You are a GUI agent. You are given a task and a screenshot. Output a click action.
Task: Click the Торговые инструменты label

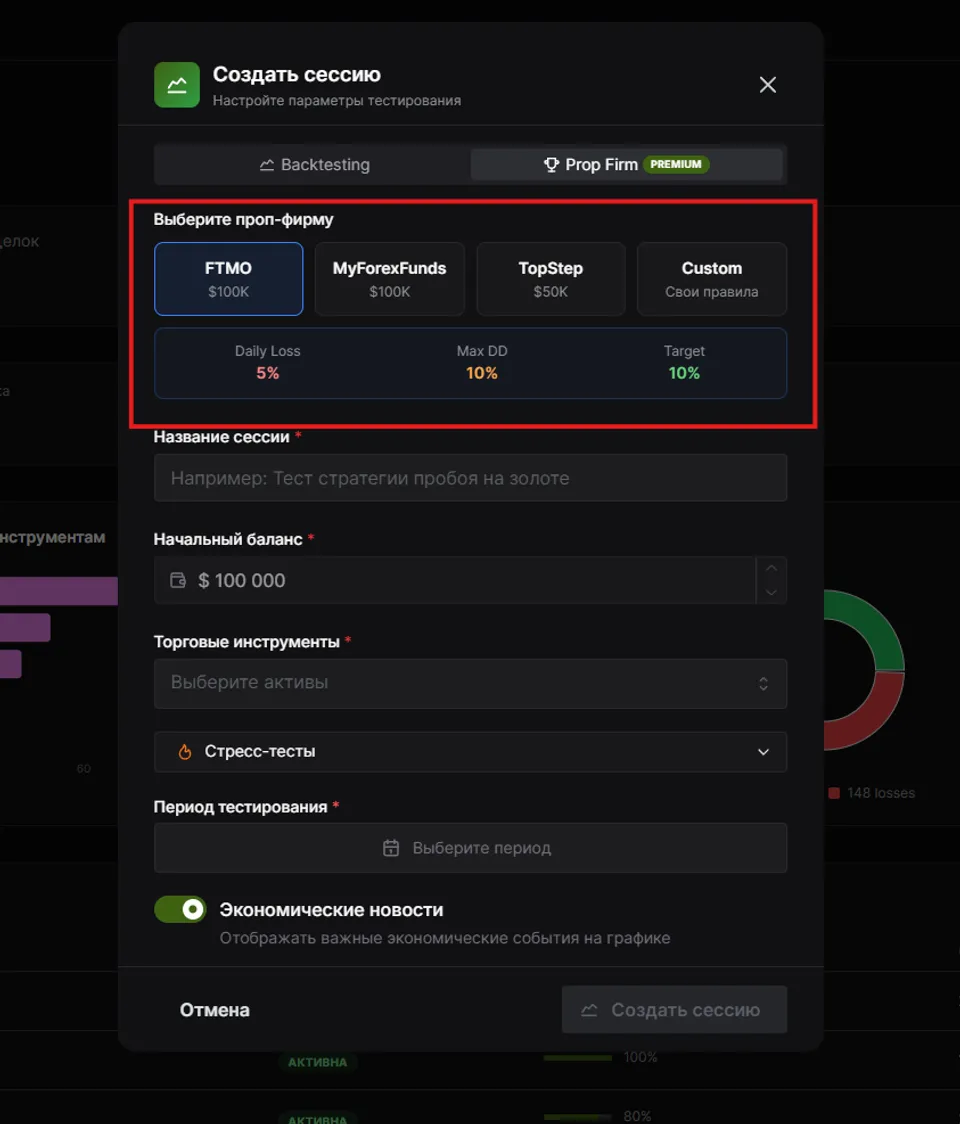247,642
